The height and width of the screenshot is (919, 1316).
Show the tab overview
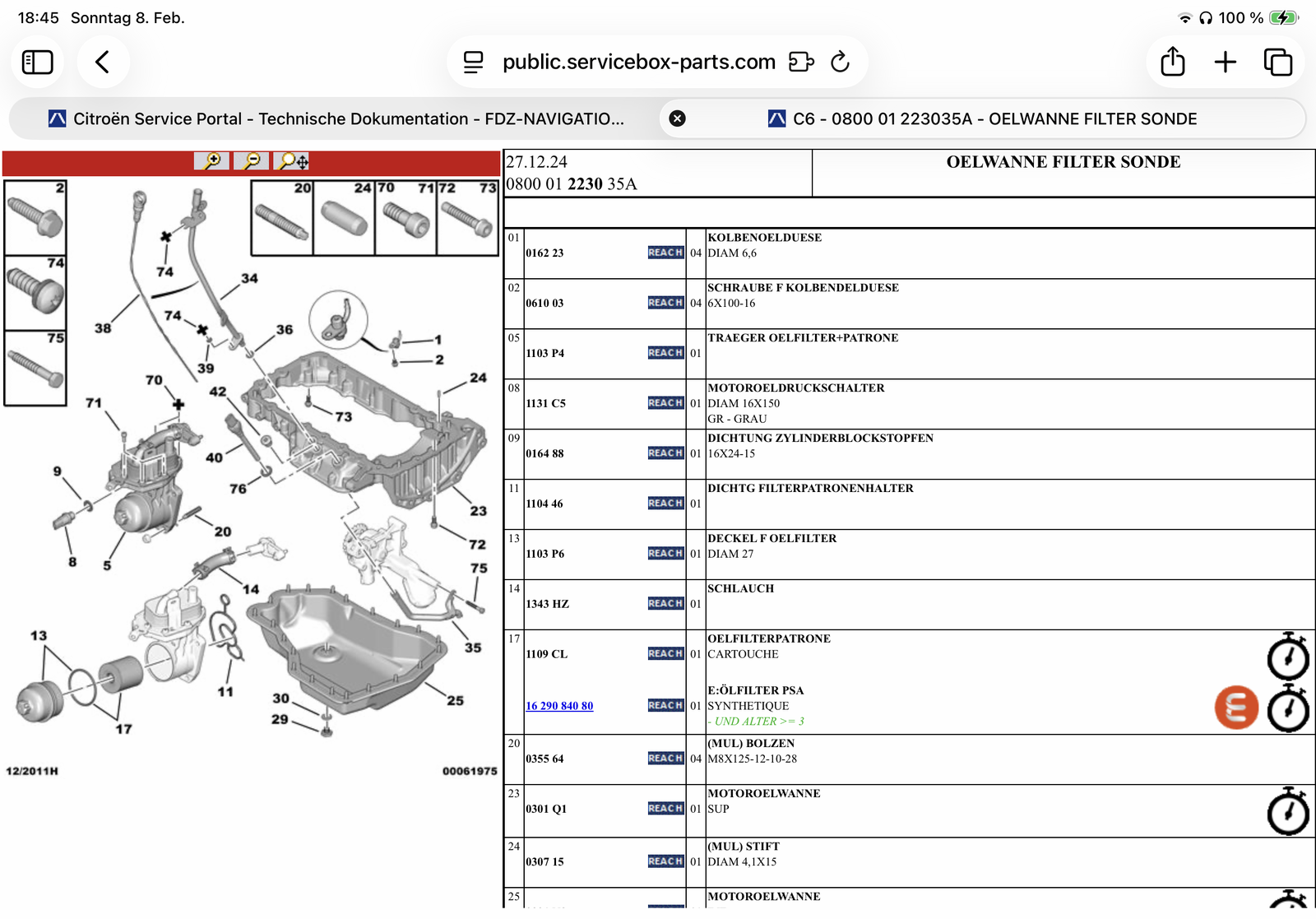coord(1278,62)
